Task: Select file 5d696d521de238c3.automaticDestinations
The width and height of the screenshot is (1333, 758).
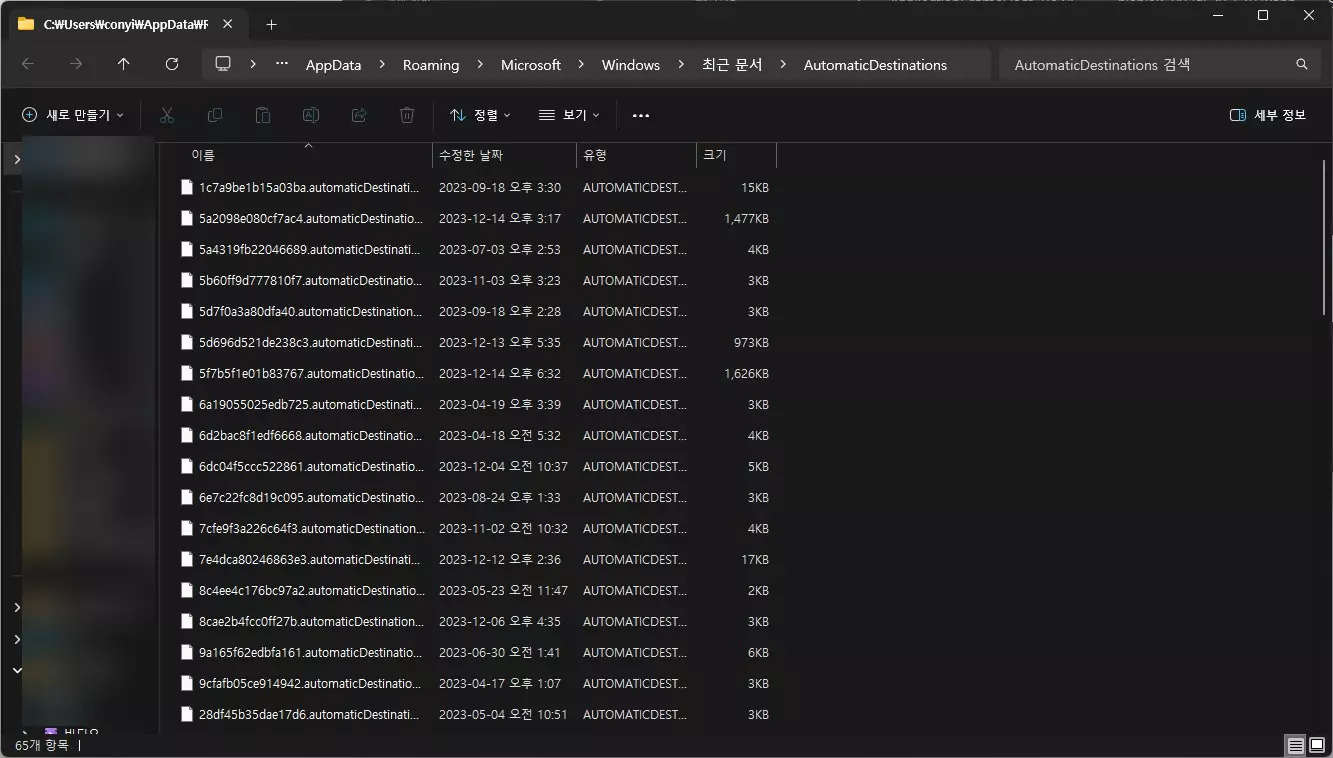Action: coord(310,342)
